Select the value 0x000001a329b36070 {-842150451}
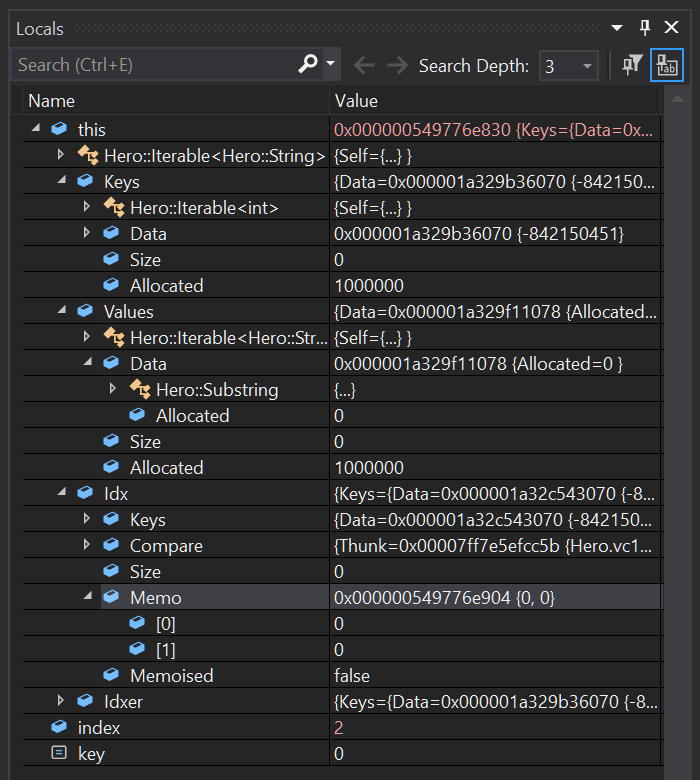This screenshot has height=780, width=700. pos(479,234)
